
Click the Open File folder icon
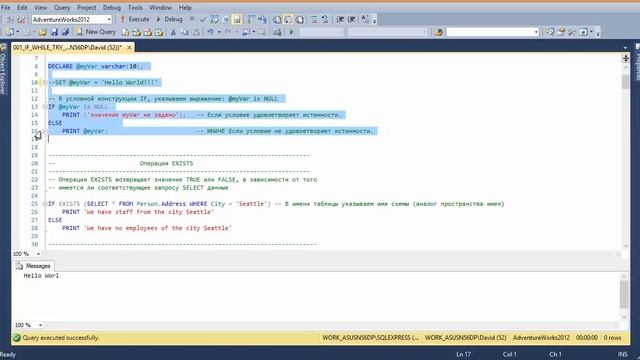pos(43,31)
